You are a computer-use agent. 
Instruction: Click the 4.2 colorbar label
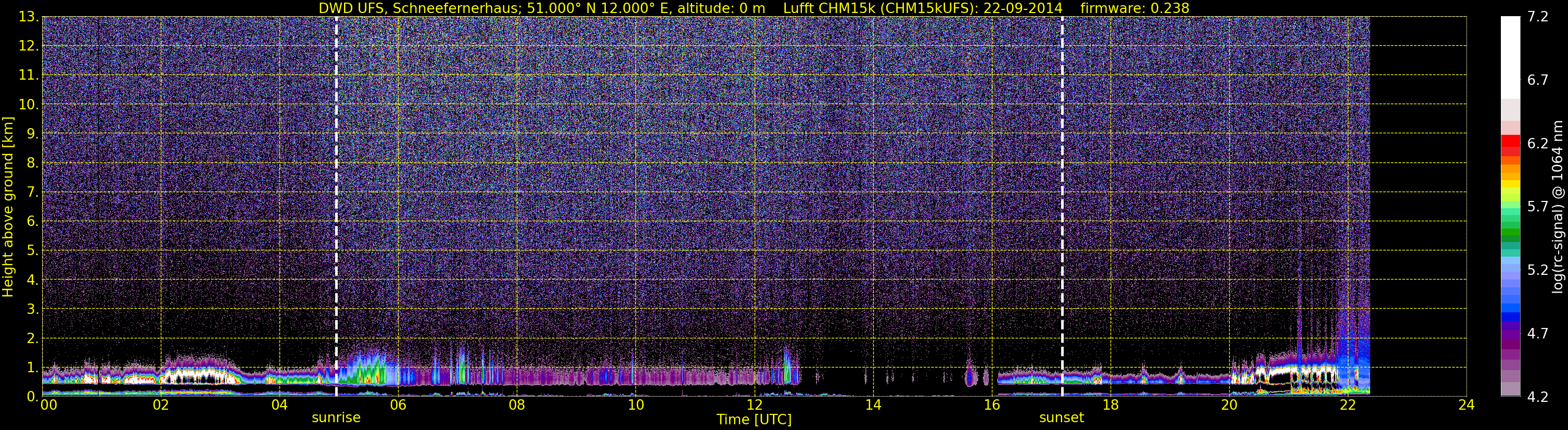[1538, 397]
